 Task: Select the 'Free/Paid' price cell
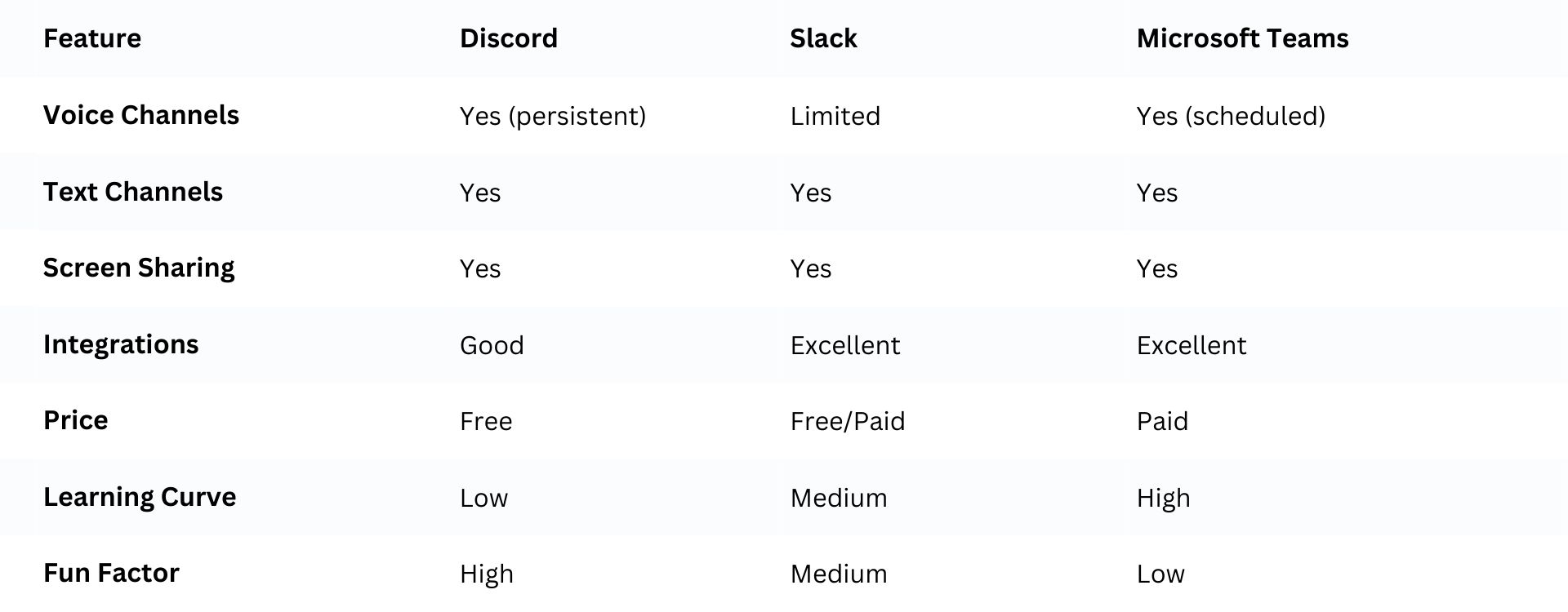click(848, 421)
